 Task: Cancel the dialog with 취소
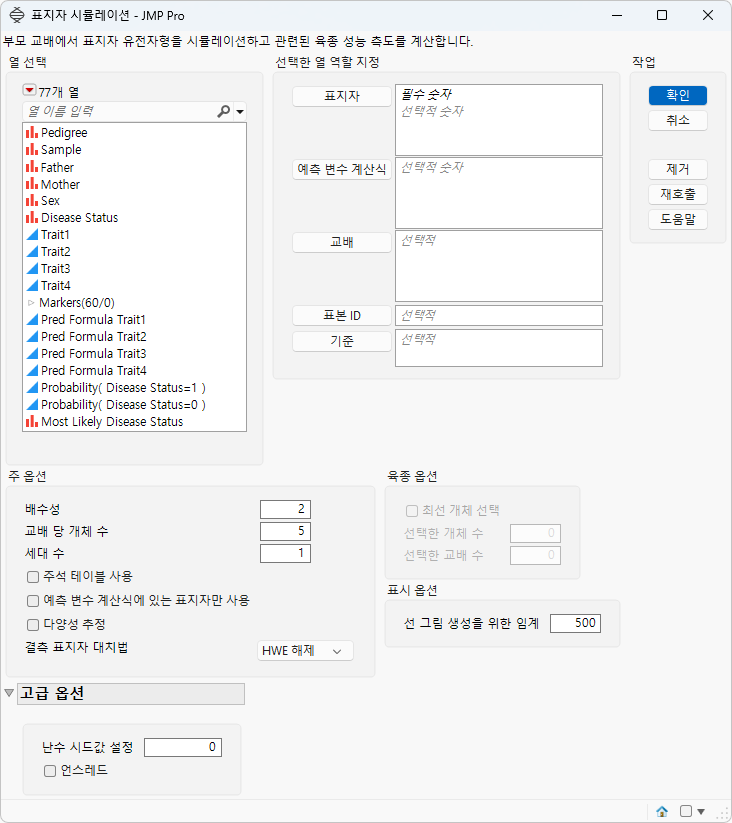click(677, 120)
